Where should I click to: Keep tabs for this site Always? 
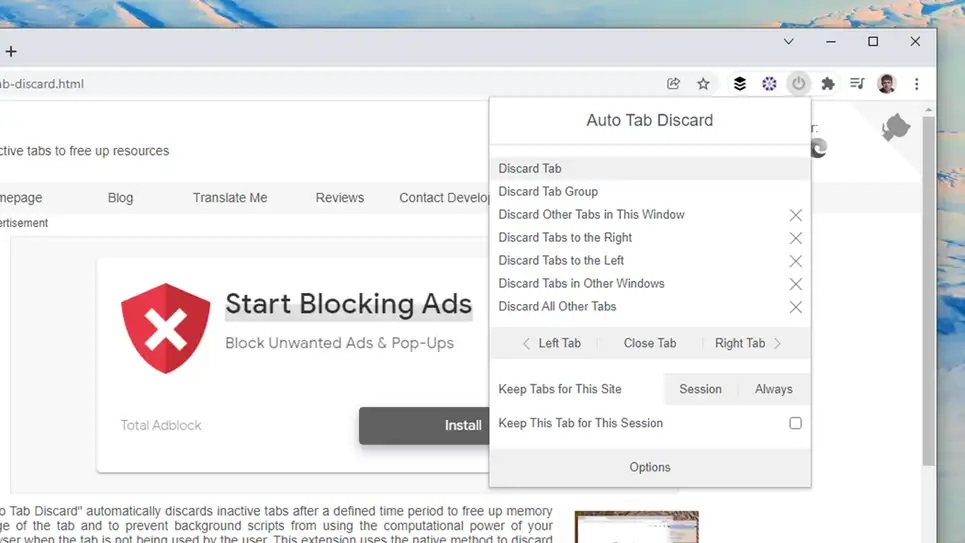774,389
